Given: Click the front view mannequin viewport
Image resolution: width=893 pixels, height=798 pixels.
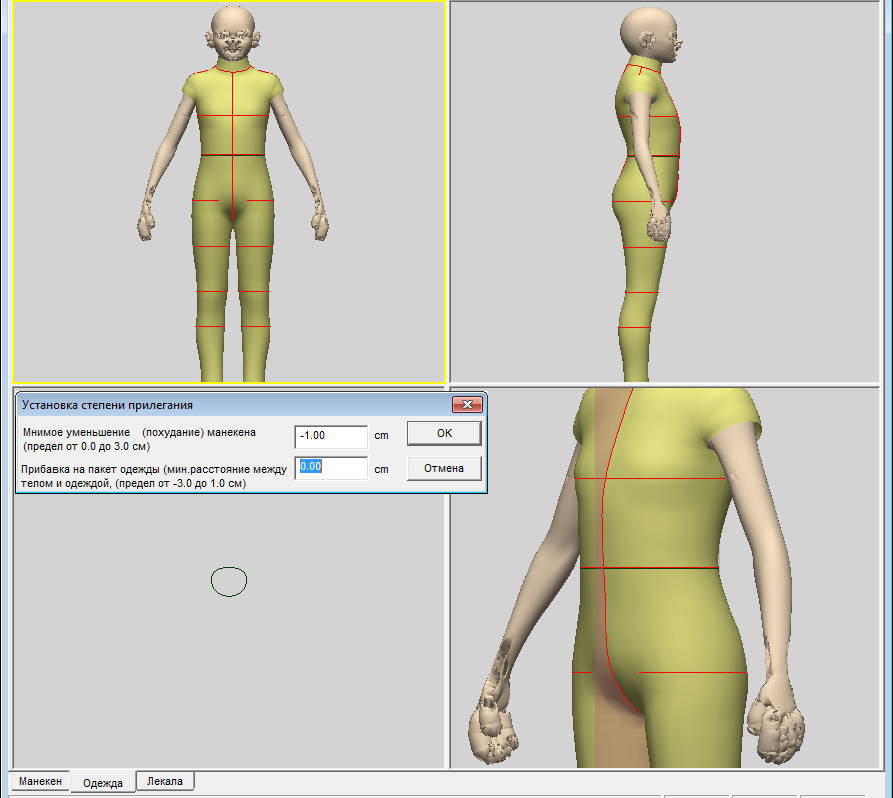Looking at the screenshot, I should (x=228, y=191).
